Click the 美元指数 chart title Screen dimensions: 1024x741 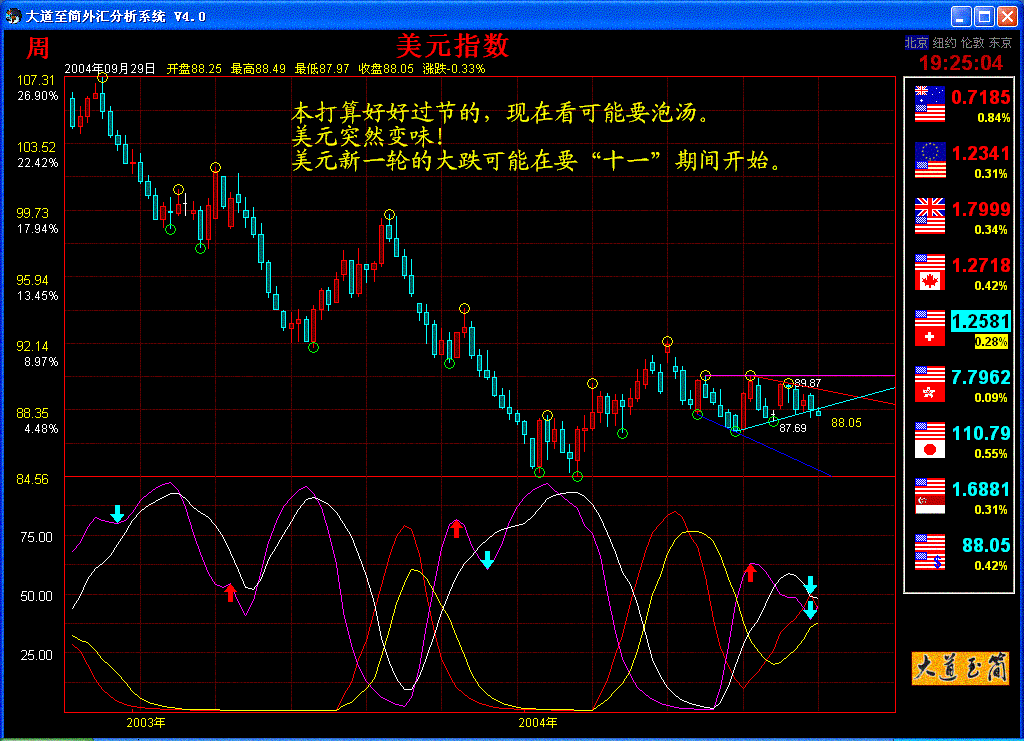point(452,46)
